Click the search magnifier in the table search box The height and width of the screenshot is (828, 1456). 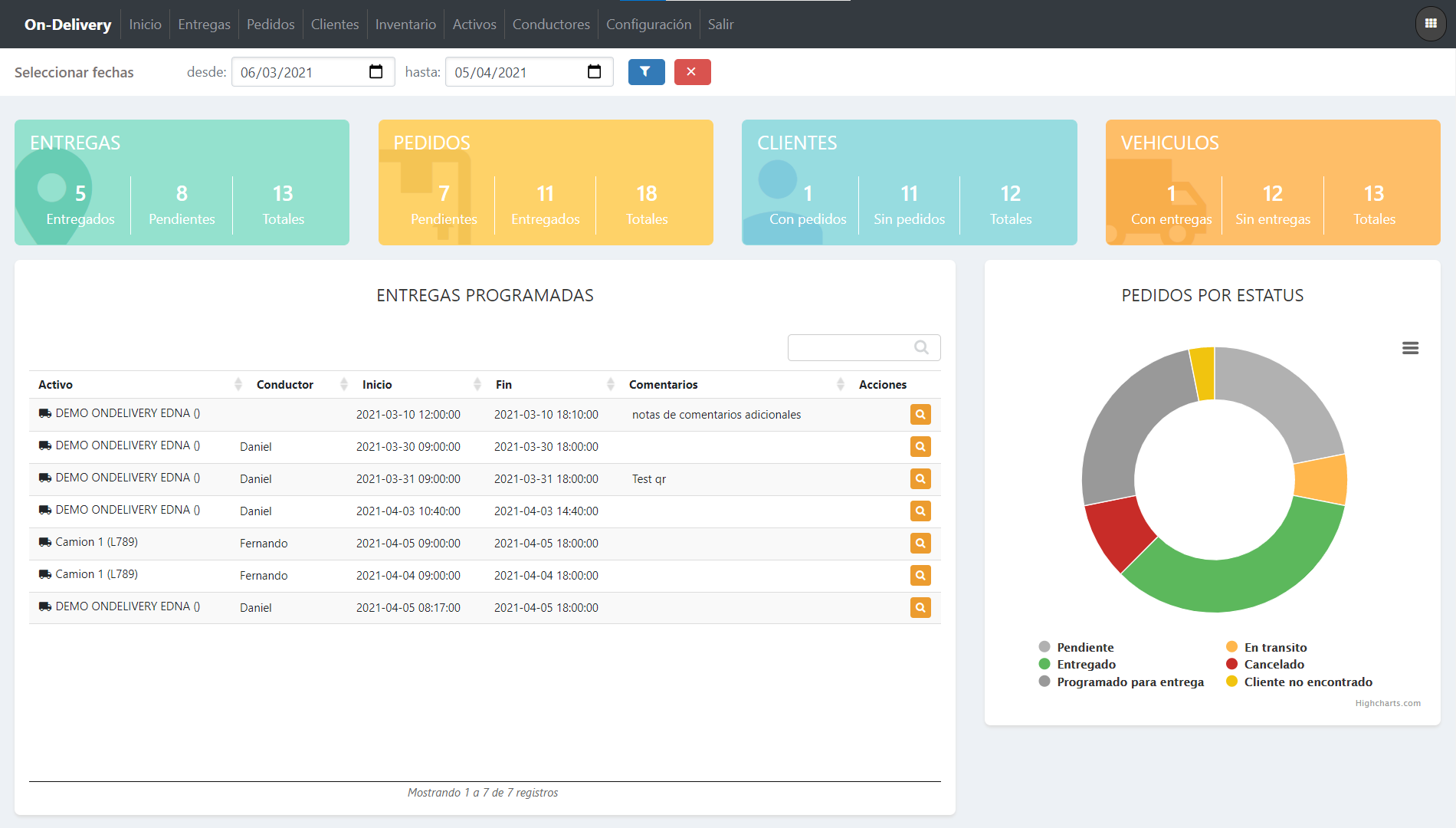click(x=921, y=347)
